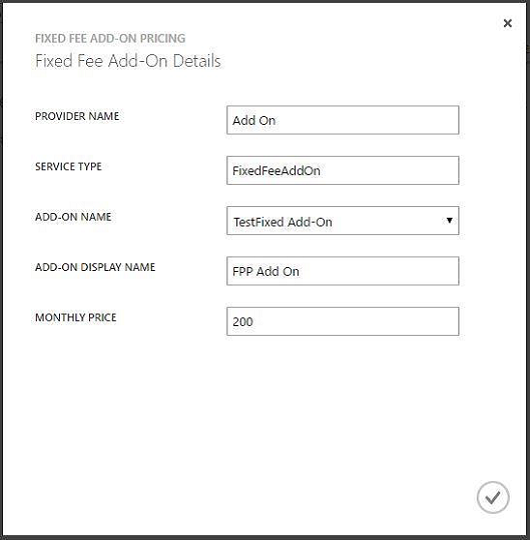
Task: Place cursor in FixedFeeAddOn text
Action: click(276, 171)
